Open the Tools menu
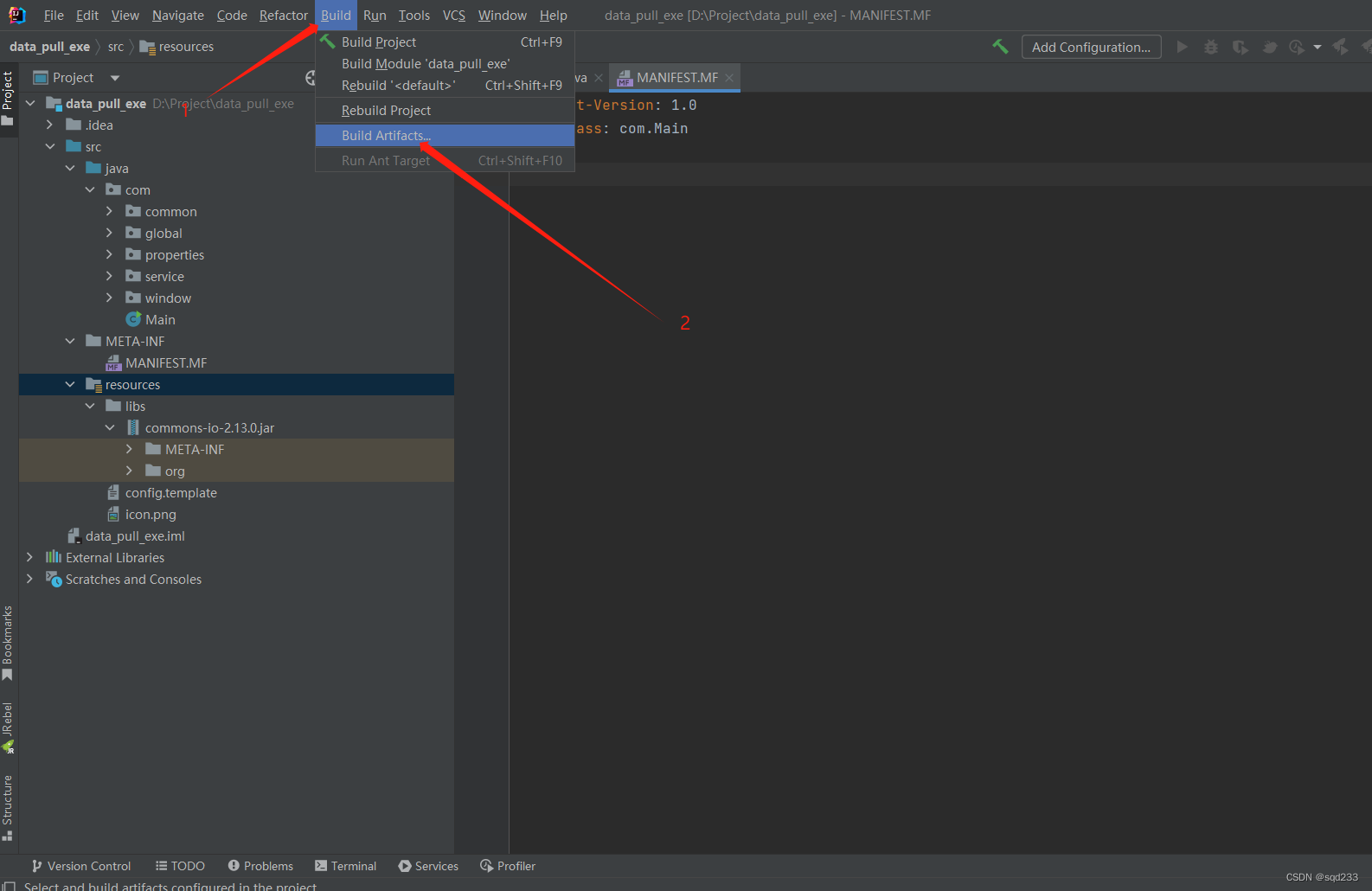 pos(414,15)
